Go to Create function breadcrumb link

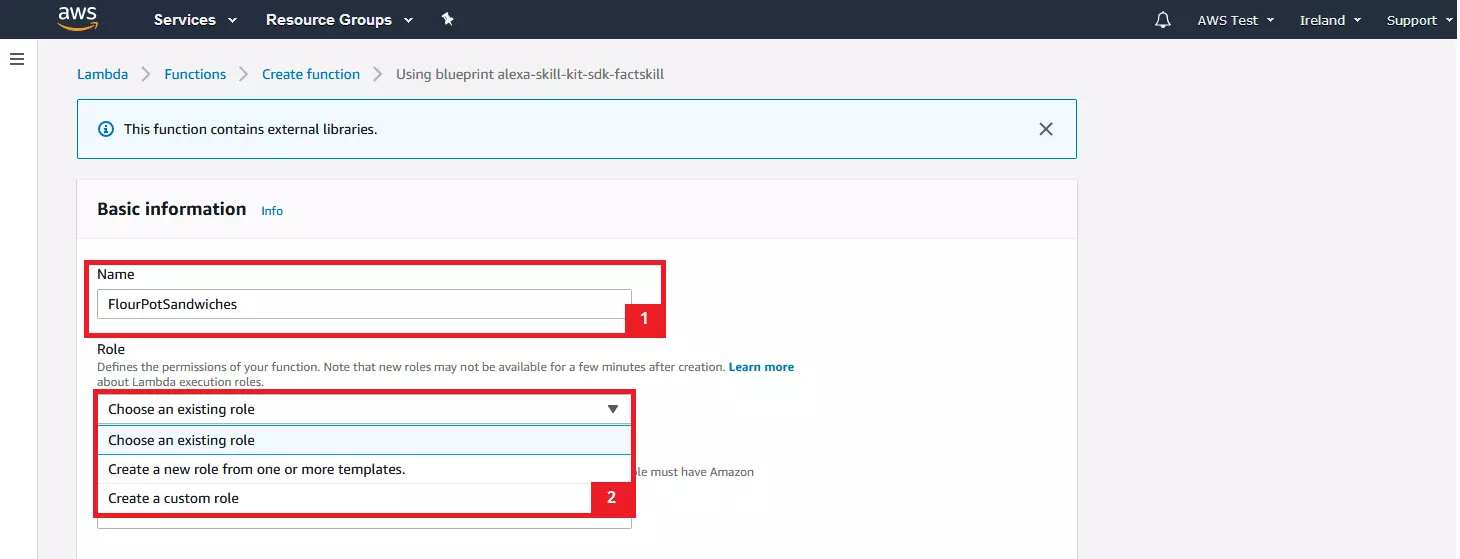point(311,74)
